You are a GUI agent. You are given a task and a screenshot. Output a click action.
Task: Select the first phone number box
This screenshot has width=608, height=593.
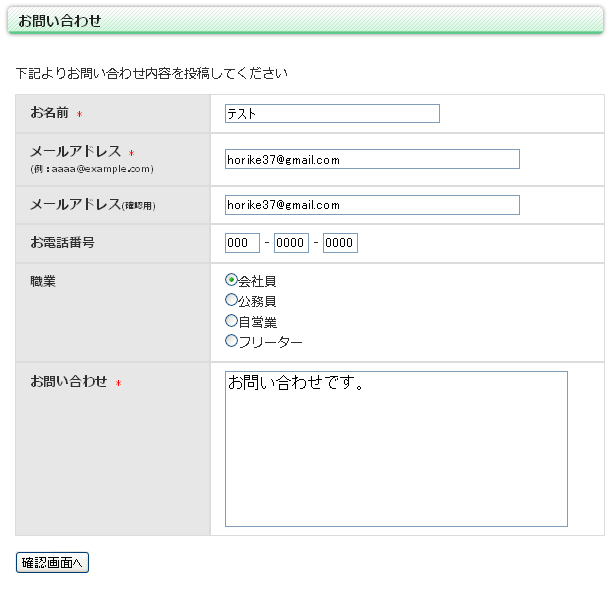[x=242, y=244]
